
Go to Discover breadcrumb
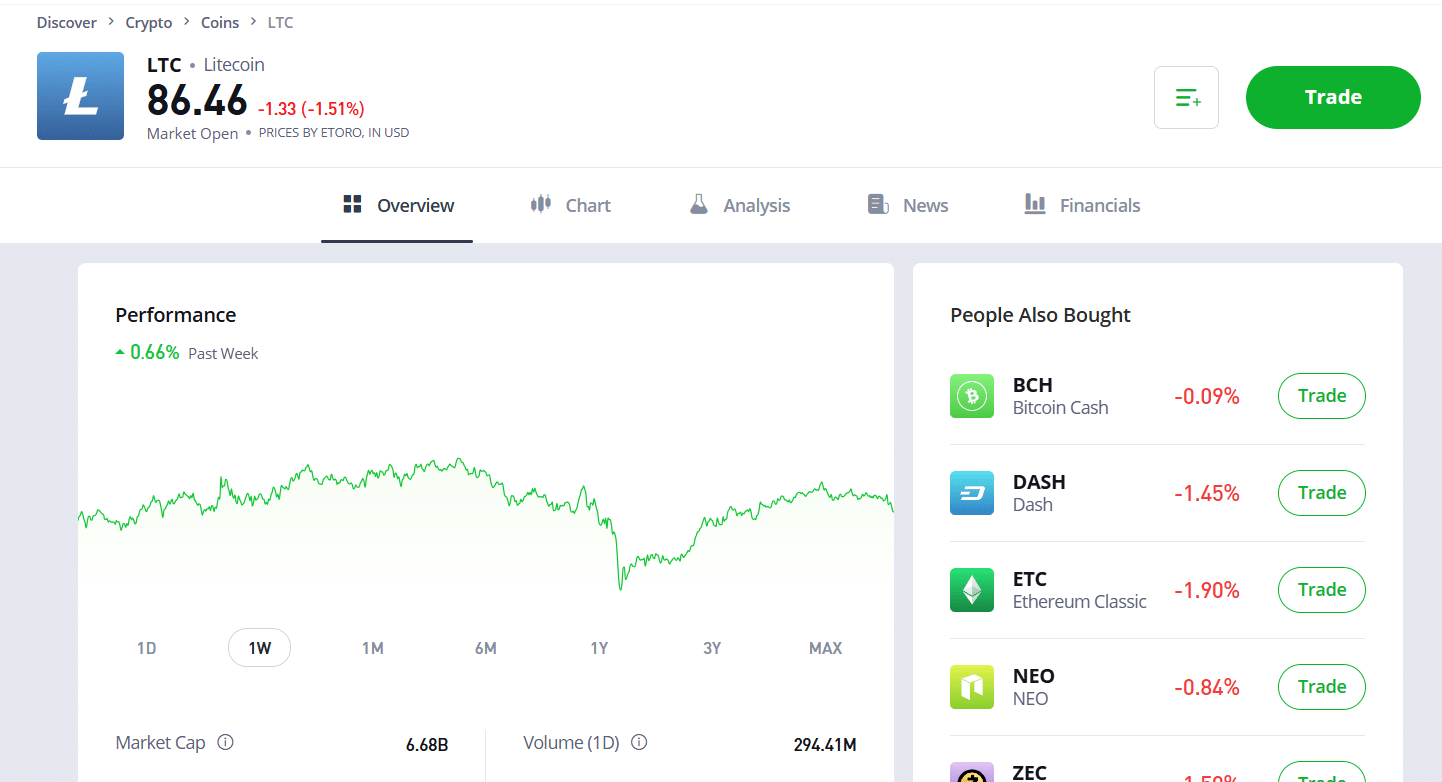point(67,22)
